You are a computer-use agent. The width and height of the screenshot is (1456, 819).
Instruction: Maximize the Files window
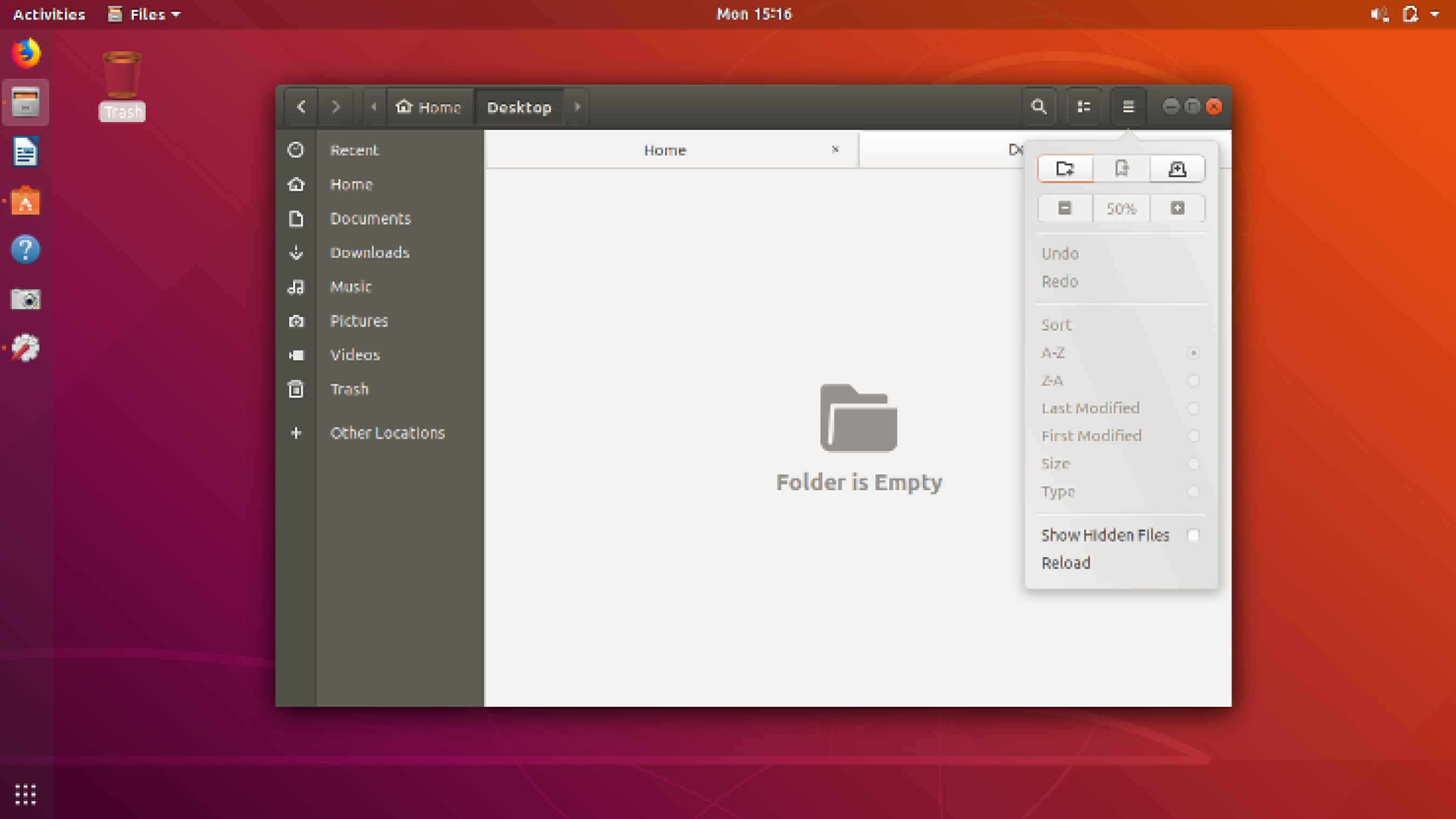(1193, 107)
